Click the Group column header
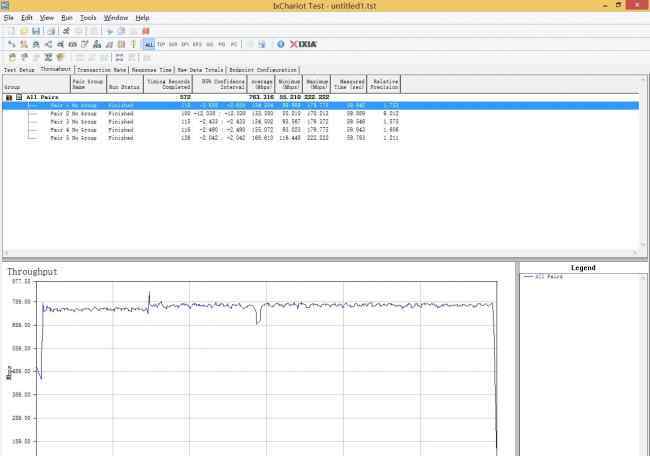Screen dimensions: 650x456 [36, 85]
